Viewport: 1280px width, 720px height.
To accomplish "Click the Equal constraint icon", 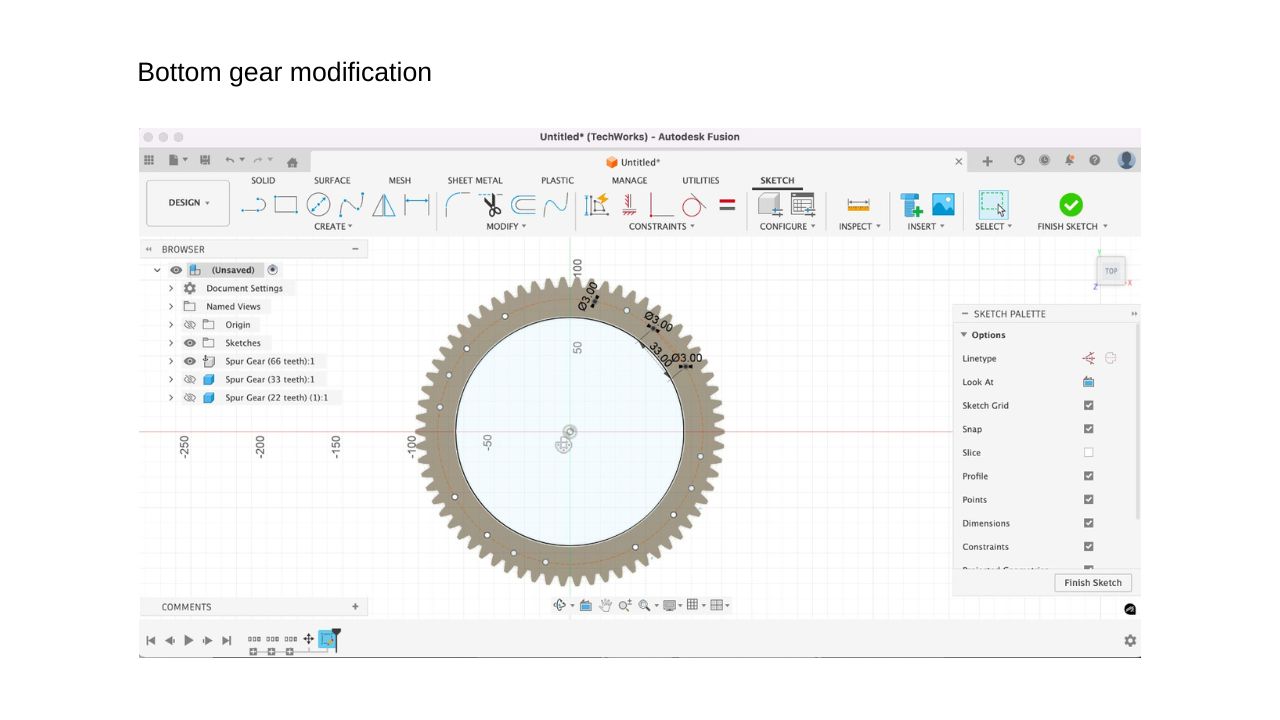I will [727, 205].
